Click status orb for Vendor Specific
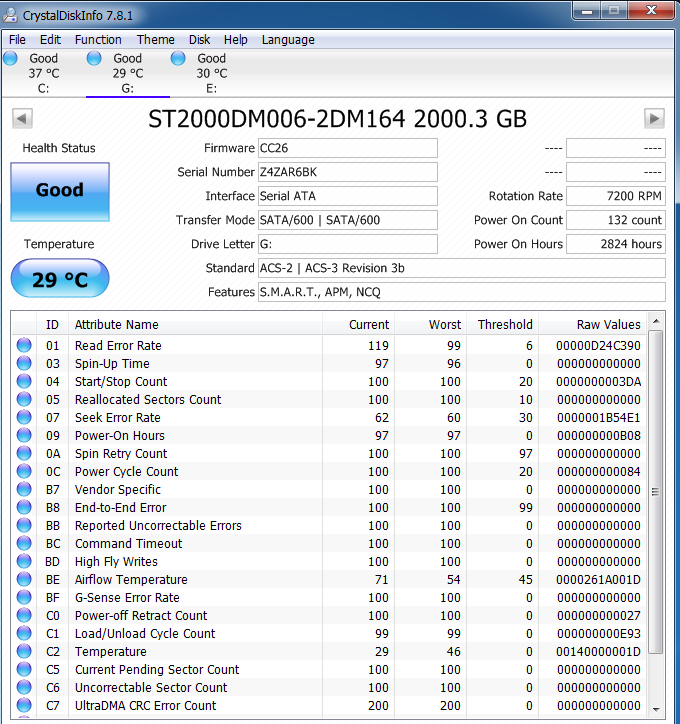Image resolution: width=680 pixels, height=724 pixels. coord(24,489)
